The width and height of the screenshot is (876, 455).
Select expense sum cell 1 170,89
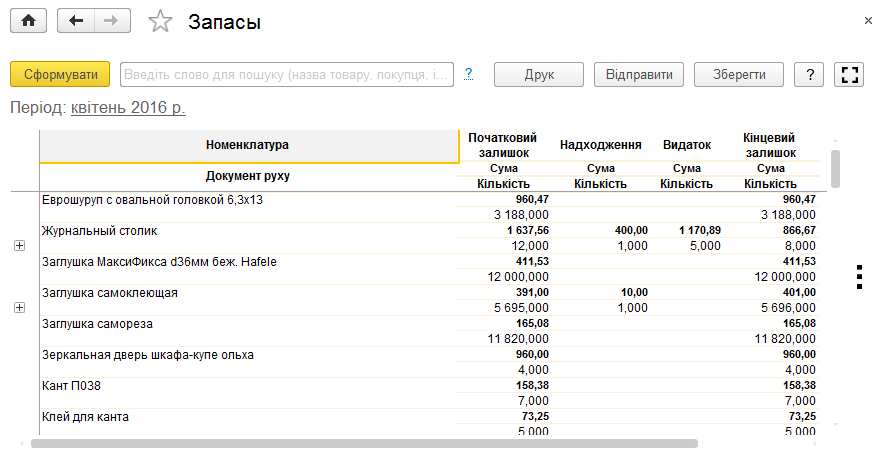tap(699, 230)
